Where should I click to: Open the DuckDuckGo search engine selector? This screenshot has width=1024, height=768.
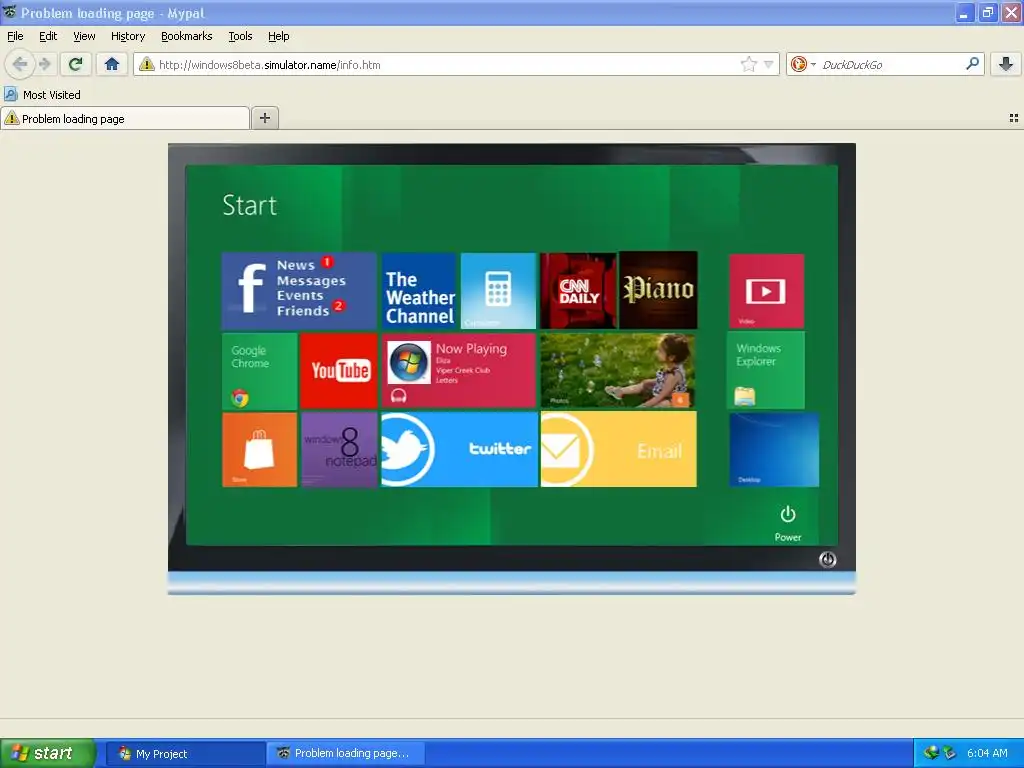coord(803,64)
